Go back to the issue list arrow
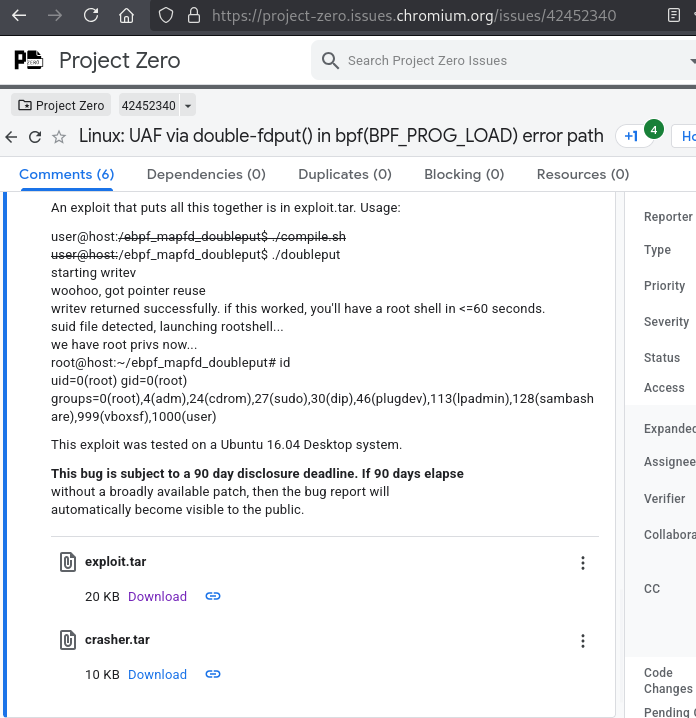 [x=12, y=137]
